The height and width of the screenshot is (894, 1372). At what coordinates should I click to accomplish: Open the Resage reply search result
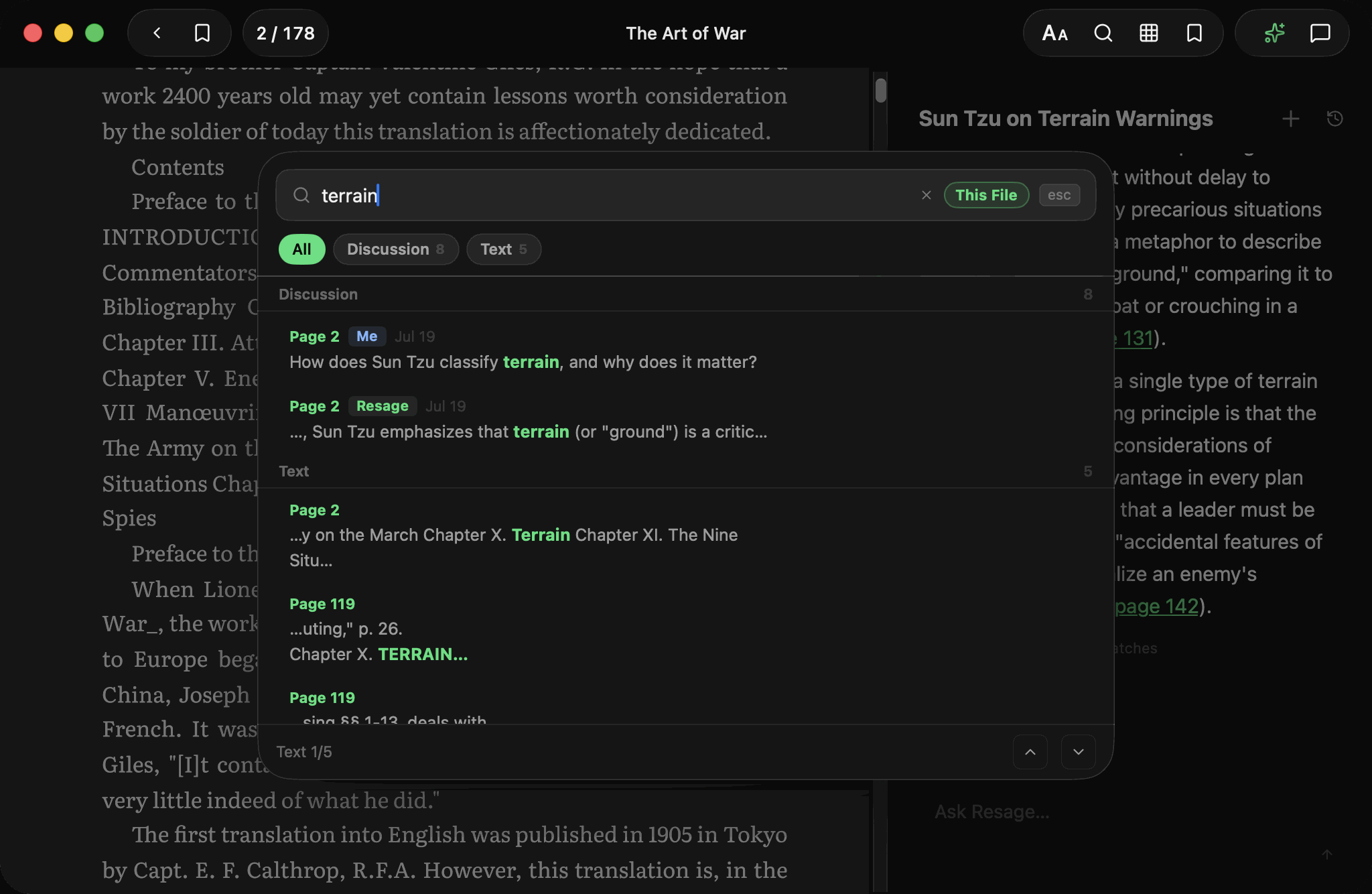pyautogui.click(x=685, y=419)
